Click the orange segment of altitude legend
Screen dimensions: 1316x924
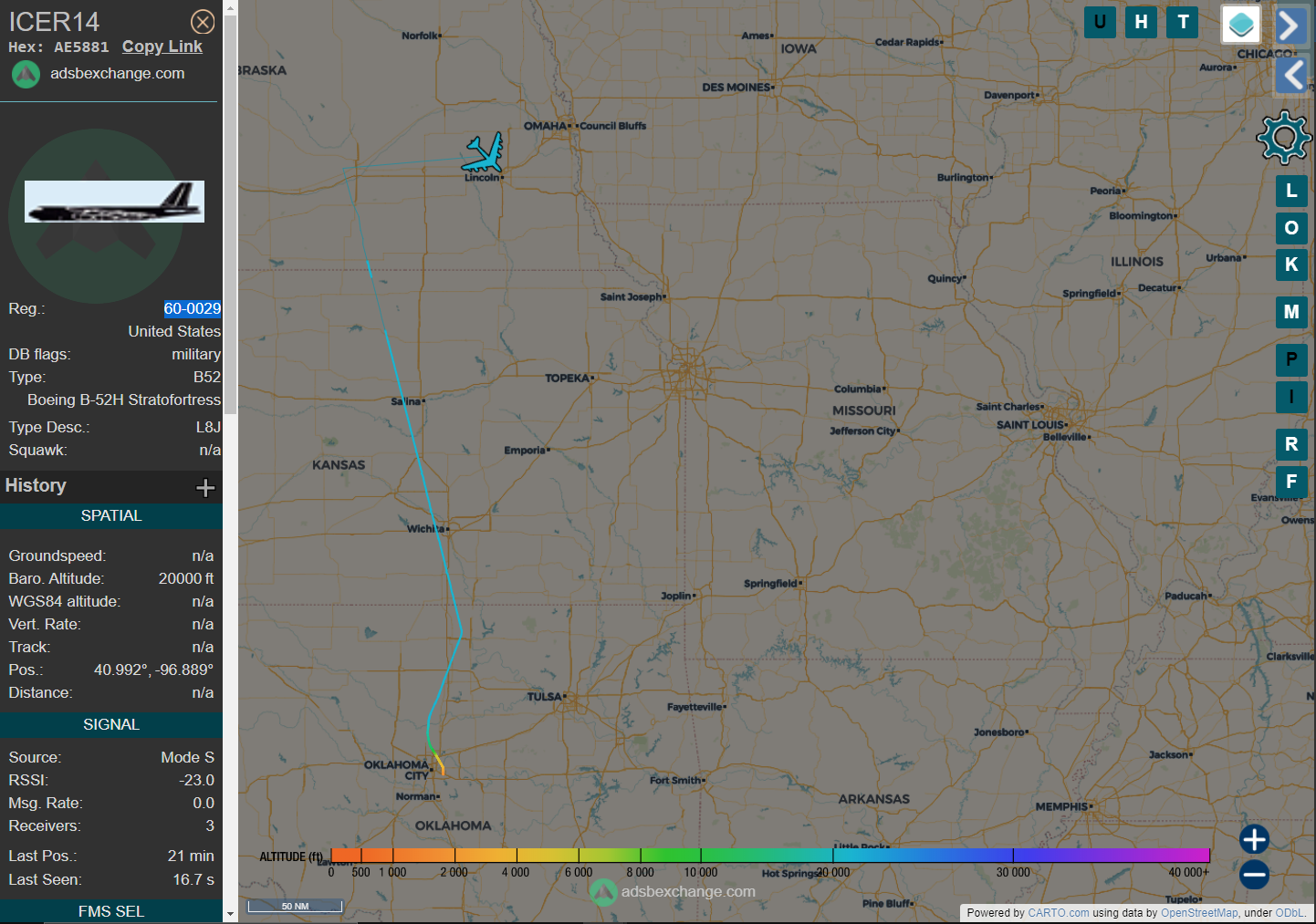click(392, 855)
